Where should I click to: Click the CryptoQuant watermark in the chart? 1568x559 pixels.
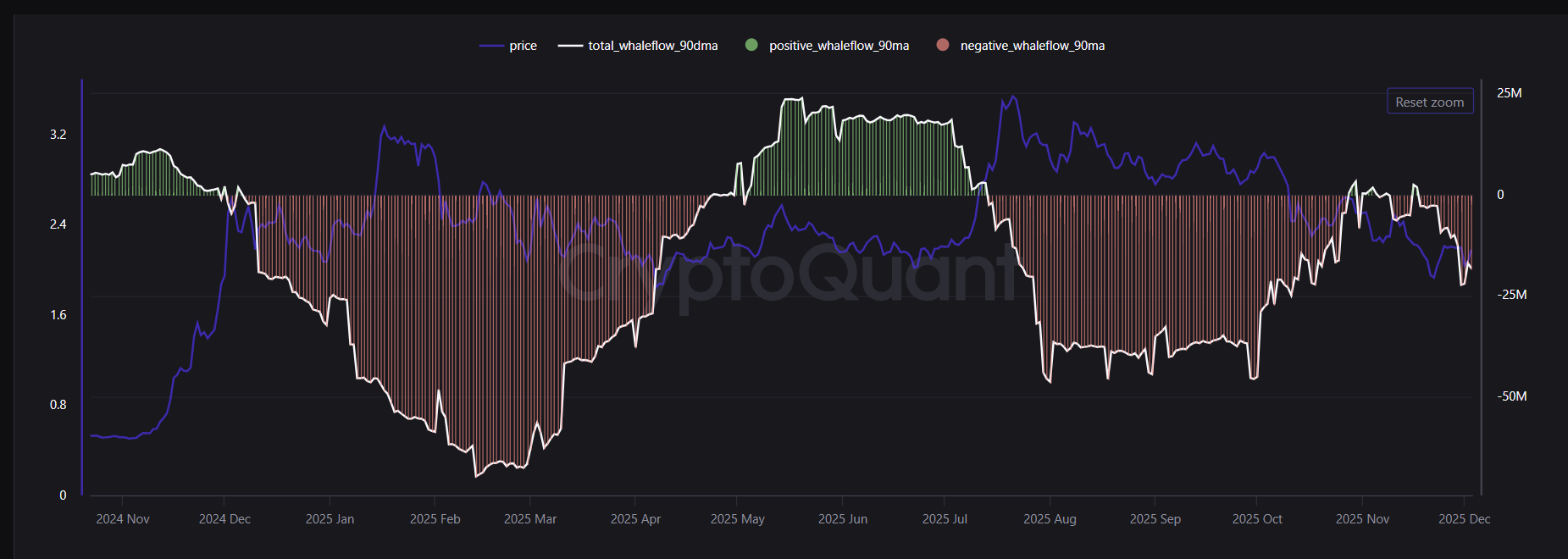[788, 273]
